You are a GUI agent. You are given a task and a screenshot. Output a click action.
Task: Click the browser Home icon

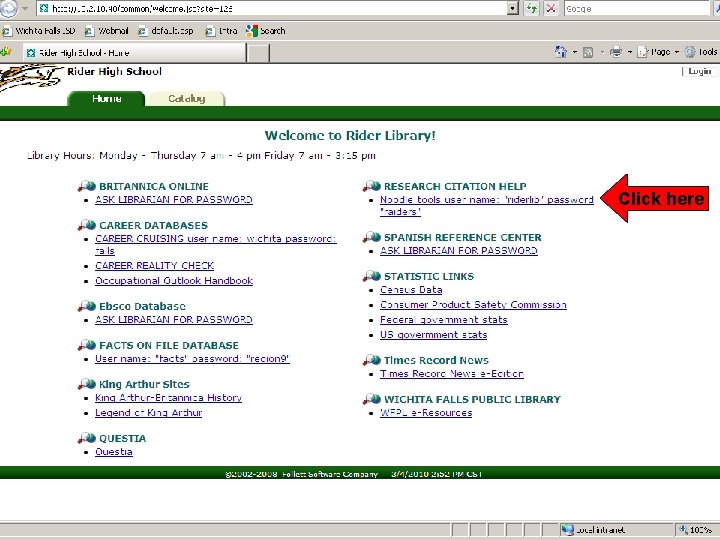tap(561, 52)
